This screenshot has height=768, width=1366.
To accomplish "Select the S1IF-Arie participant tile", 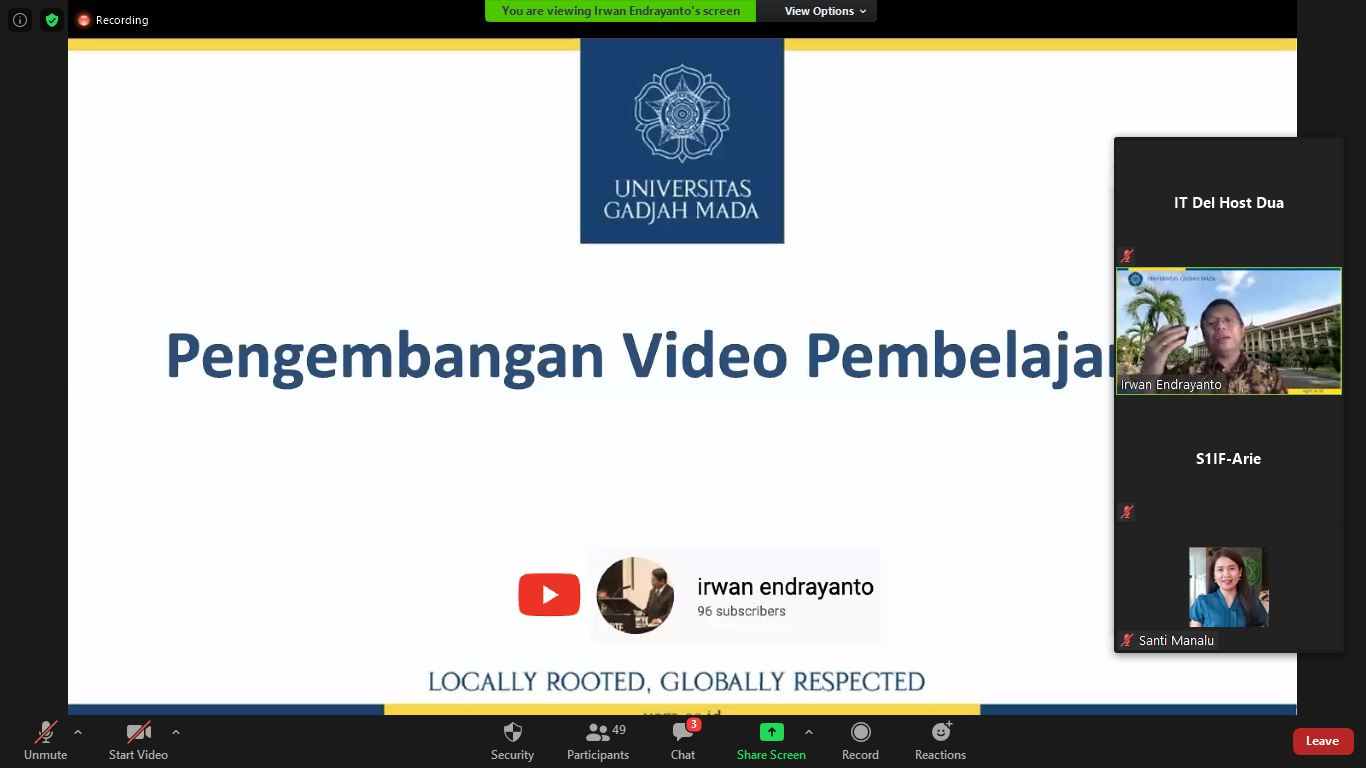I will coord(1229,458).
